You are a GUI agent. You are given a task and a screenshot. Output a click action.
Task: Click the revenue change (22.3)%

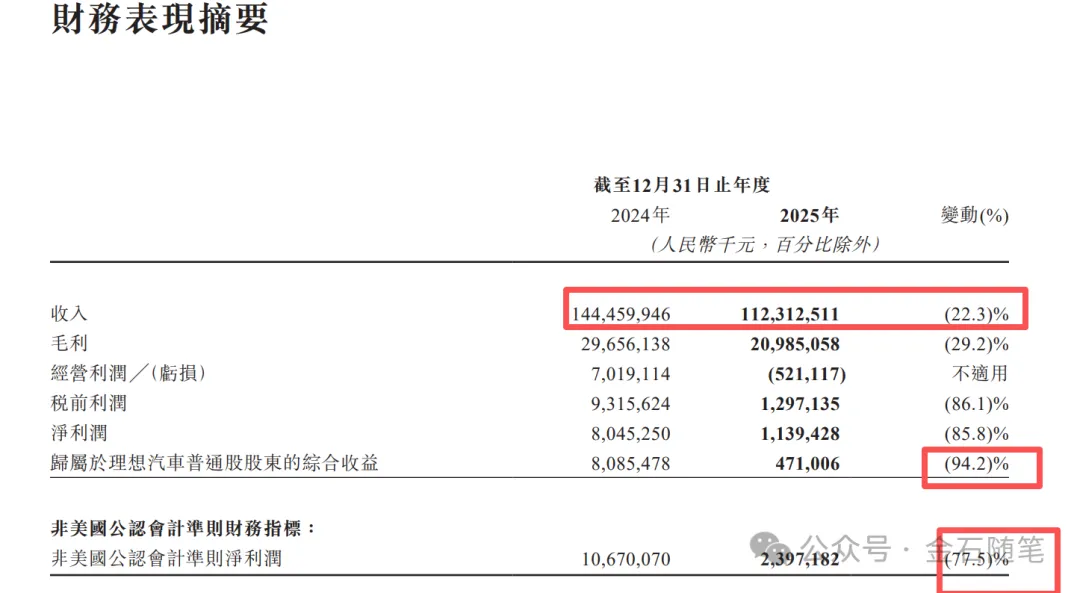976,315
